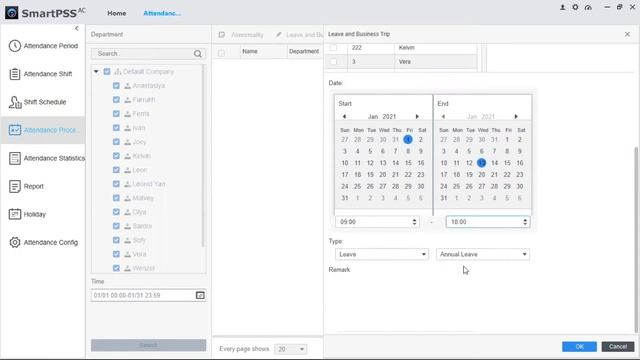Screen dimensions: 640x360
Task: Adjust the 09:00 start time spinner
Action: tap(414, 222)
